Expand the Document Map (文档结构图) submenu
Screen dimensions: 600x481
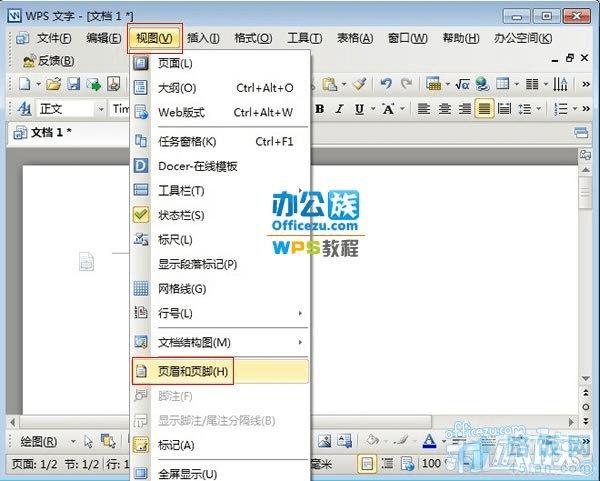(x=220, y=342)
